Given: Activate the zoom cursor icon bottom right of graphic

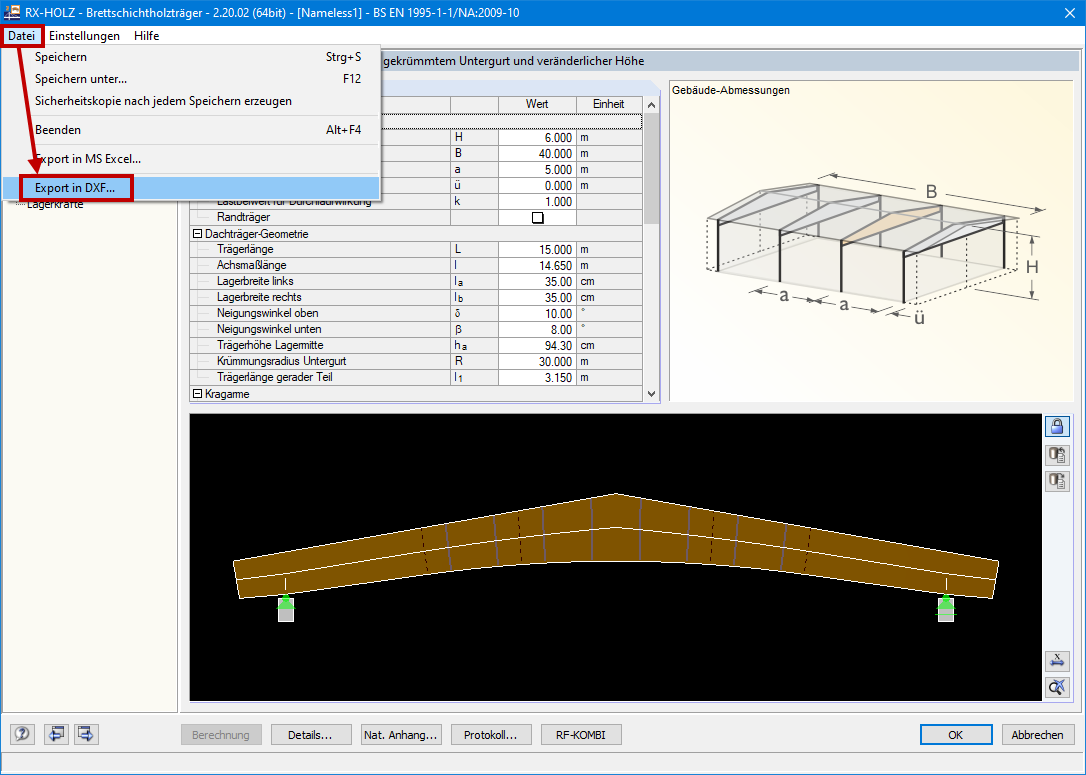Looking at the screenshot, I should [1057, 687].
